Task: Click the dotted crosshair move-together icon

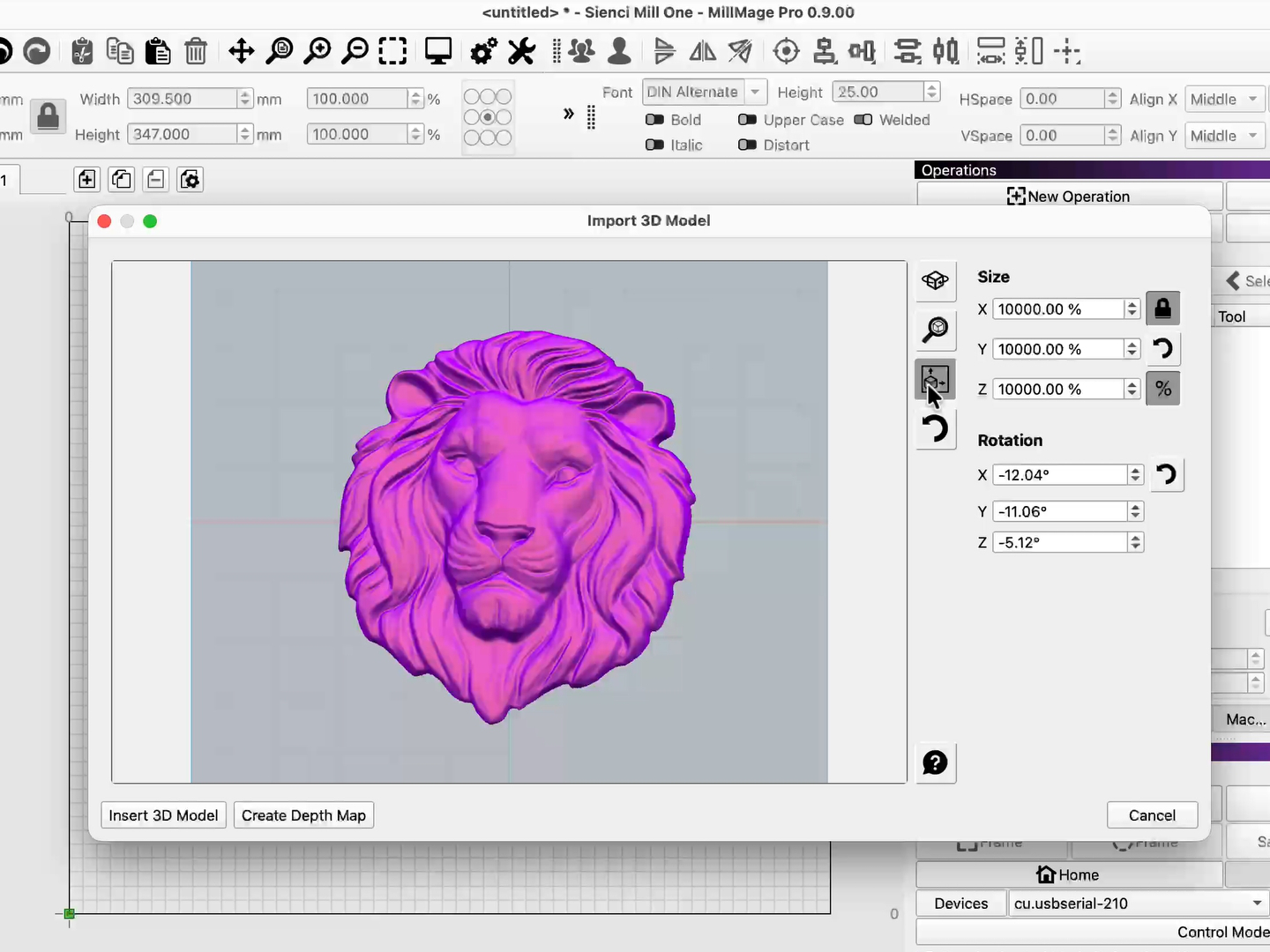Action: click(1067, 52)
